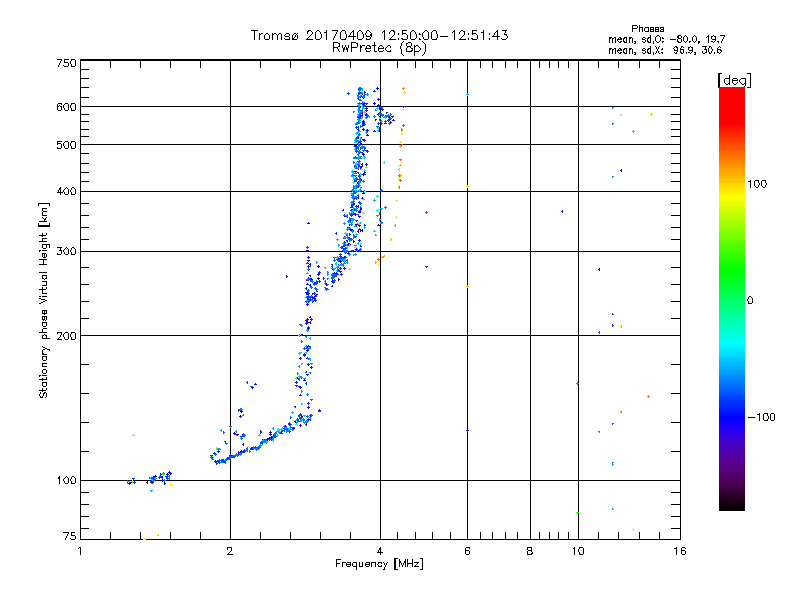Click the x-axis tick label "10"

(x=578, y=551)
